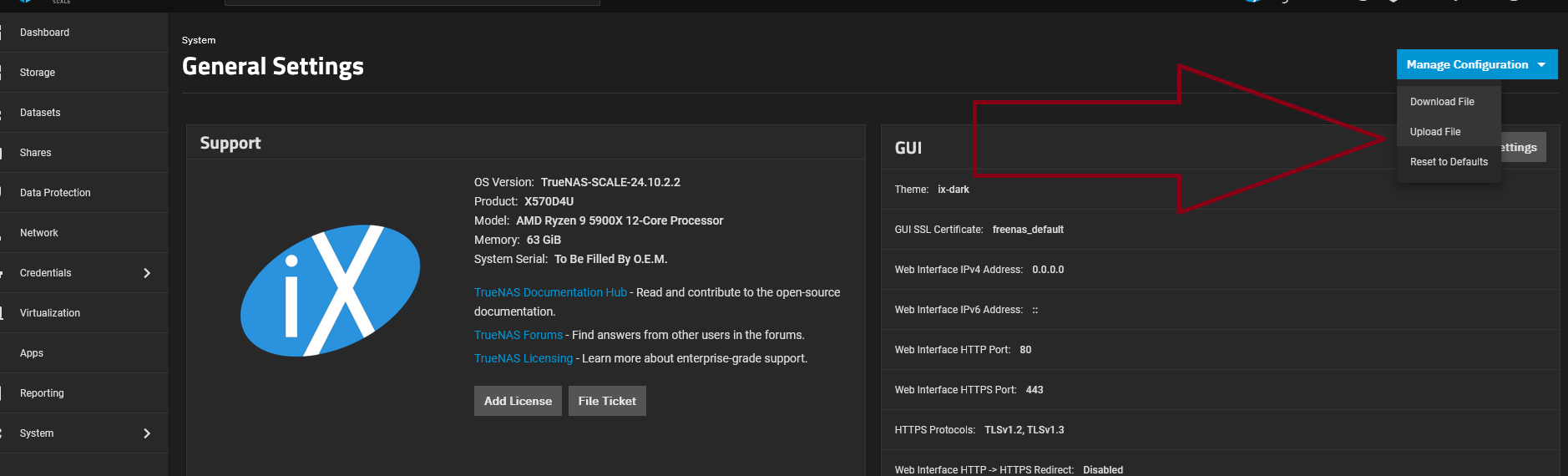The height and width of the screenshot is (476, 1568).
Task: Go to Dashboard in the sidebar
Action: click(83, 33)
